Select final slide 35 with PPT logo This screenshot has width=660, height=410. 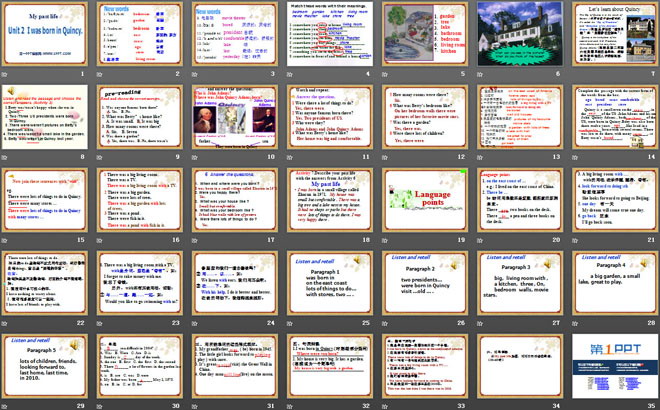point(615,366)
